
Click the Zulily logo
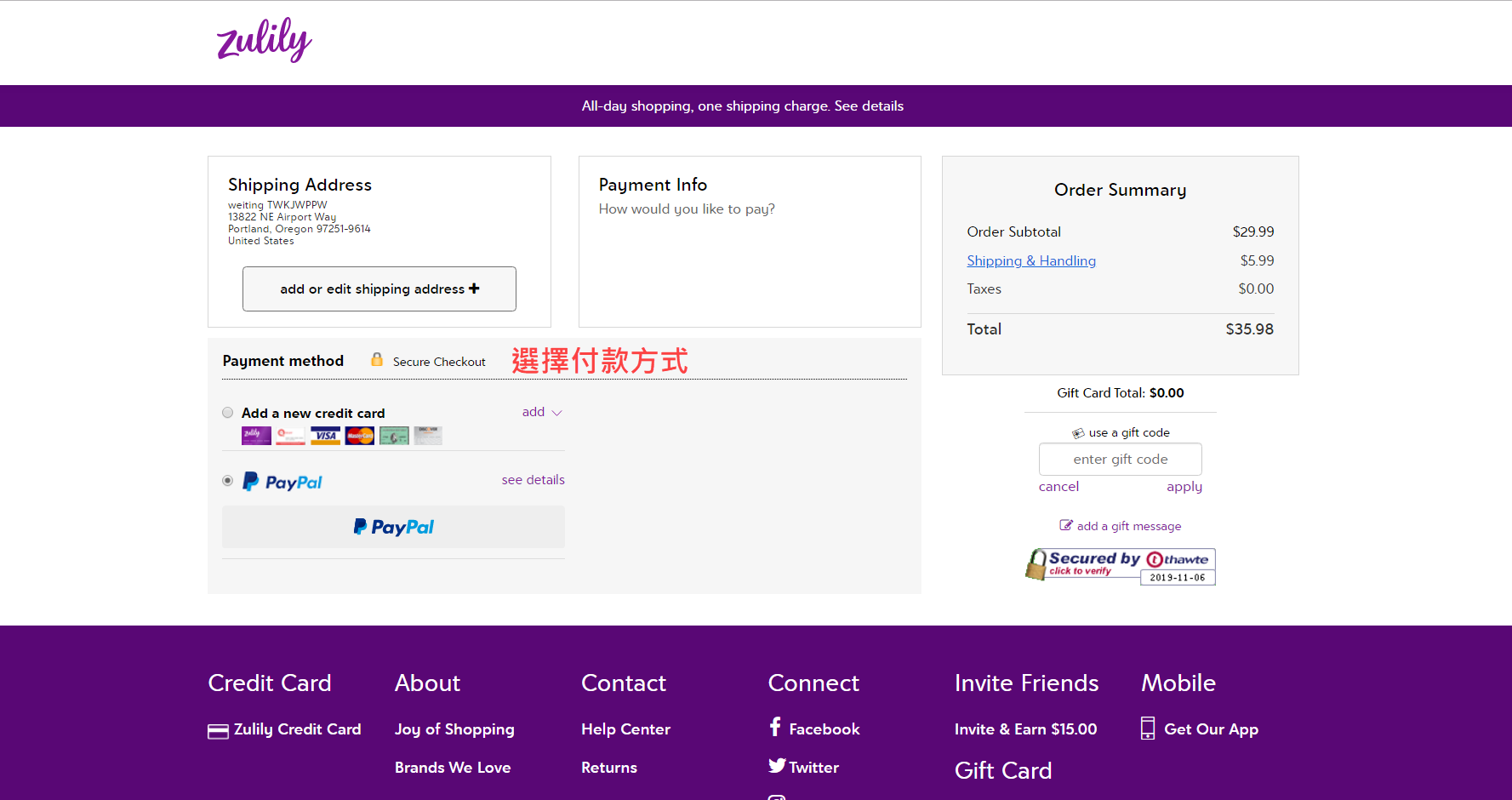tap(264, 40)
